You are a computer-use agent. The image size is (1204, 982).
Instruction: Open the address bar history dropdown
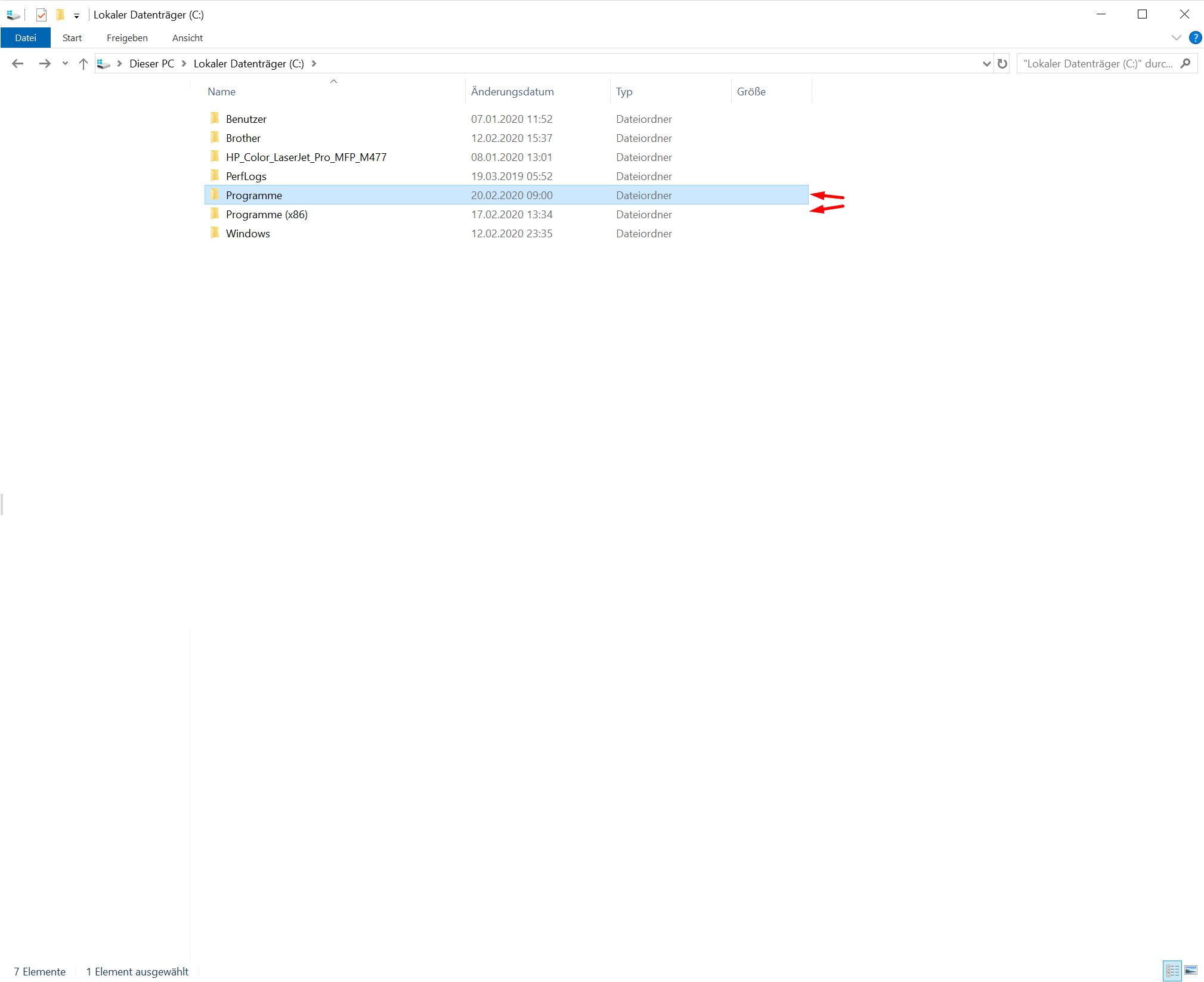tap(987, 63)
